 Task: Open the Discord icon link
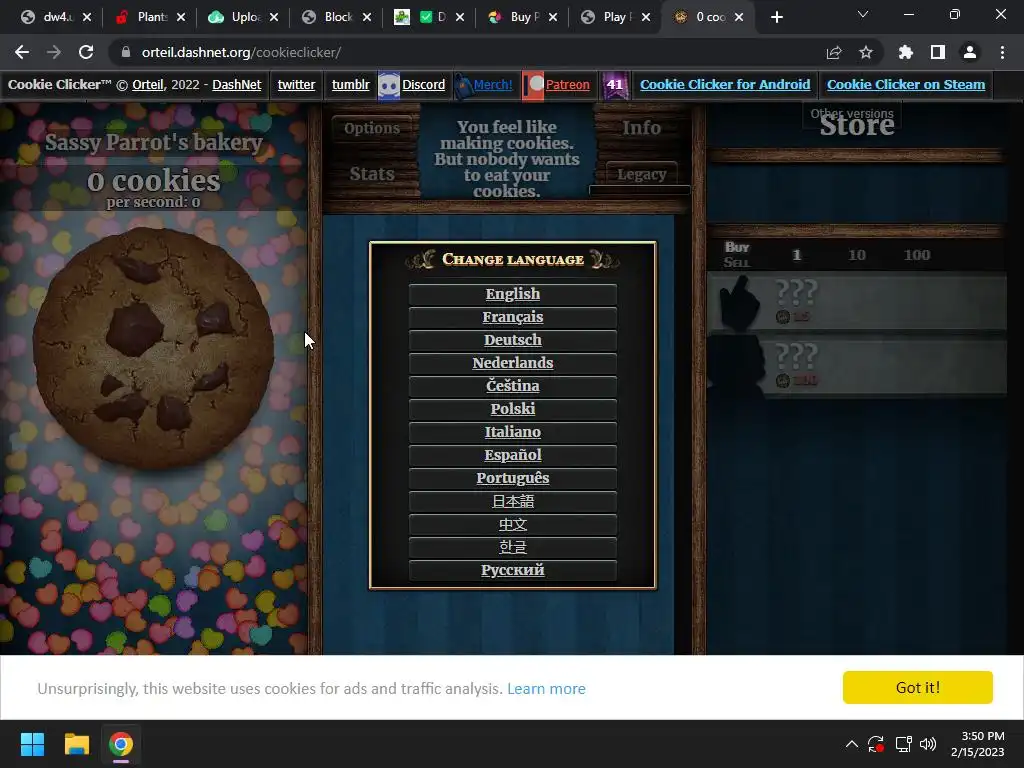point(389,85)
